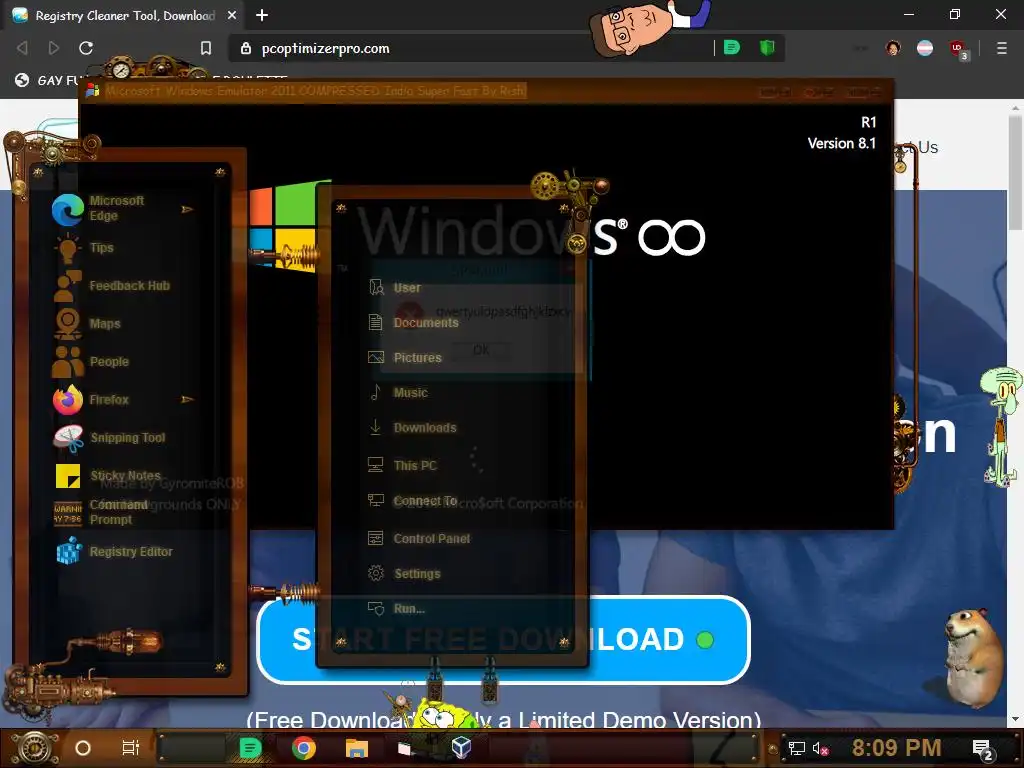Click the START FREE DOWNLOAD button
The height and width of the screenshot is (768, 1024).
coord(504,639)
